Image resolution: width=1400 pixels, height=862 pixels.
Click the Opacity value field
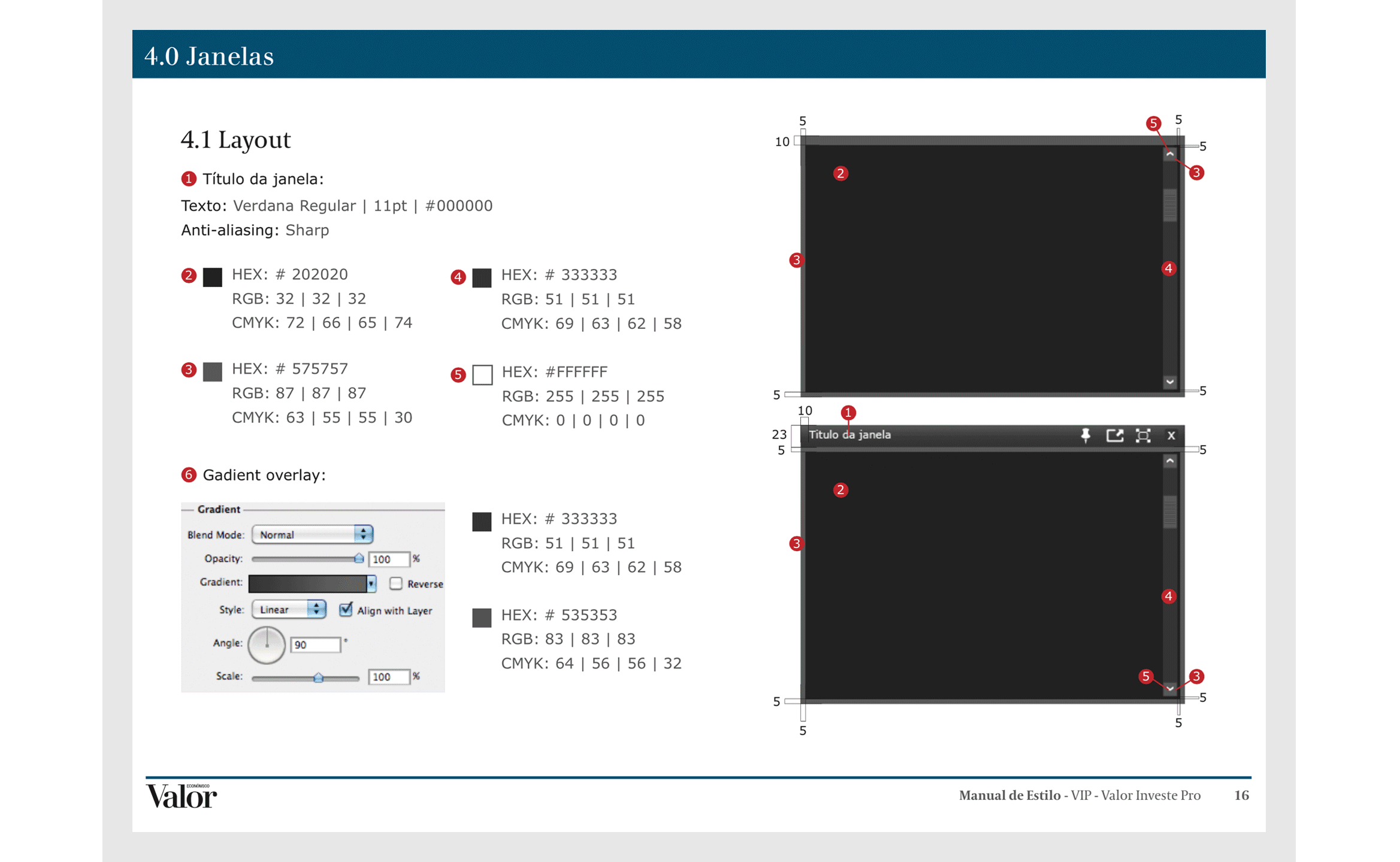[389, 559]
